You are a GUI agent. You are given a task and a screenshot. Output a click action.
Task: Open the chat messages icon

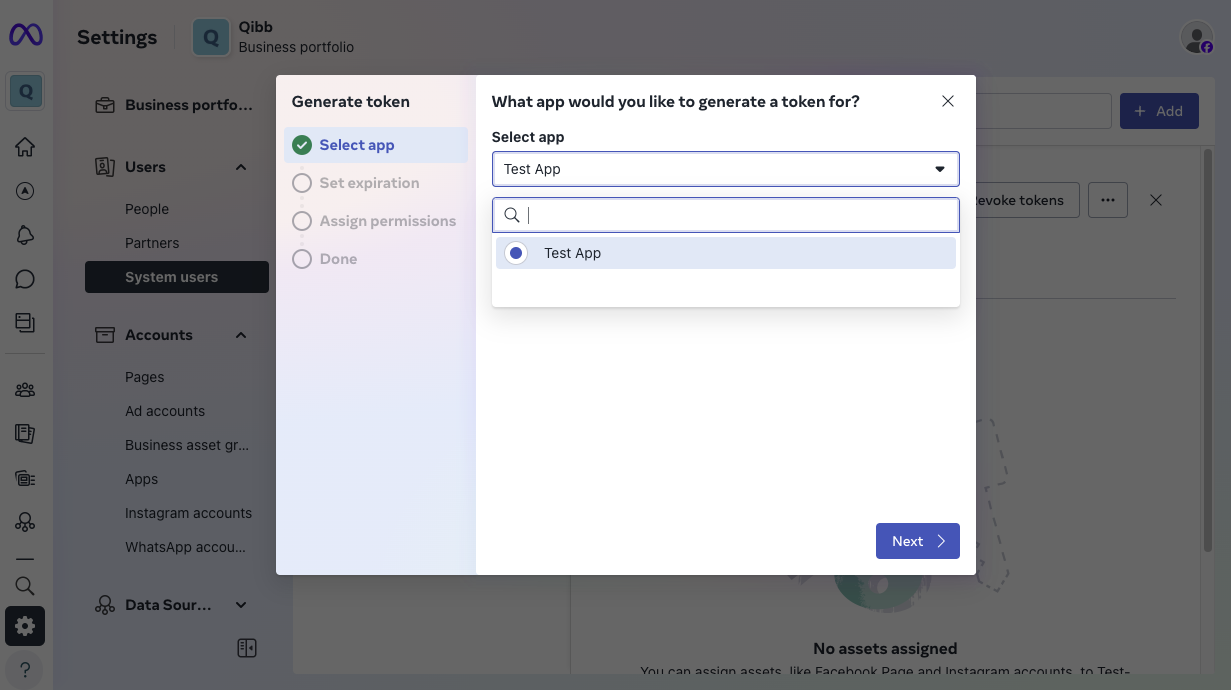25,278
